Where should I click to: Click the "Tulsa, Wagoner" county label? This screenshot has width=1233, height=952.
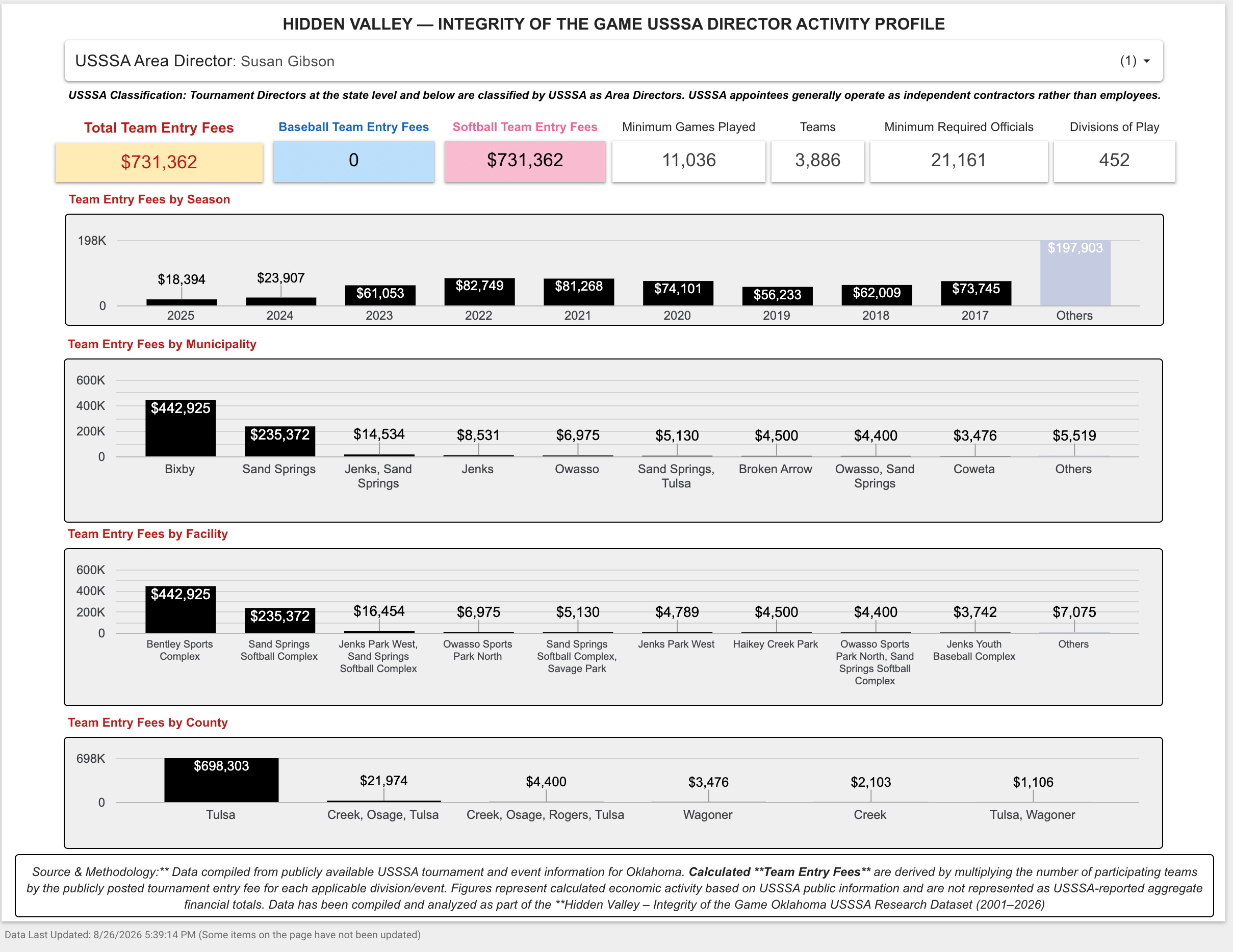(x=1033, y=815)
